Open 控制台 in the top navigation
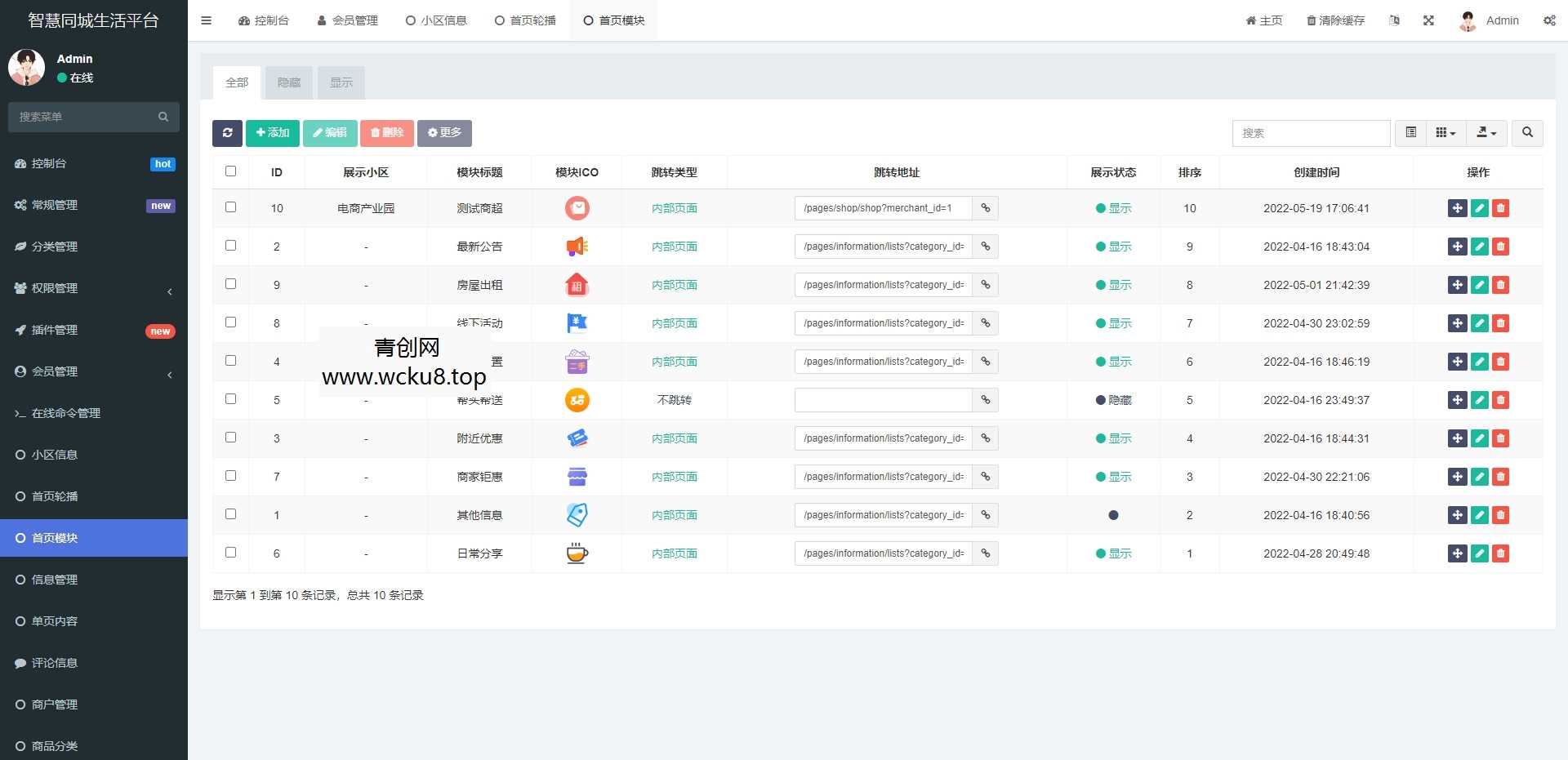 click(x=264, y=20)
